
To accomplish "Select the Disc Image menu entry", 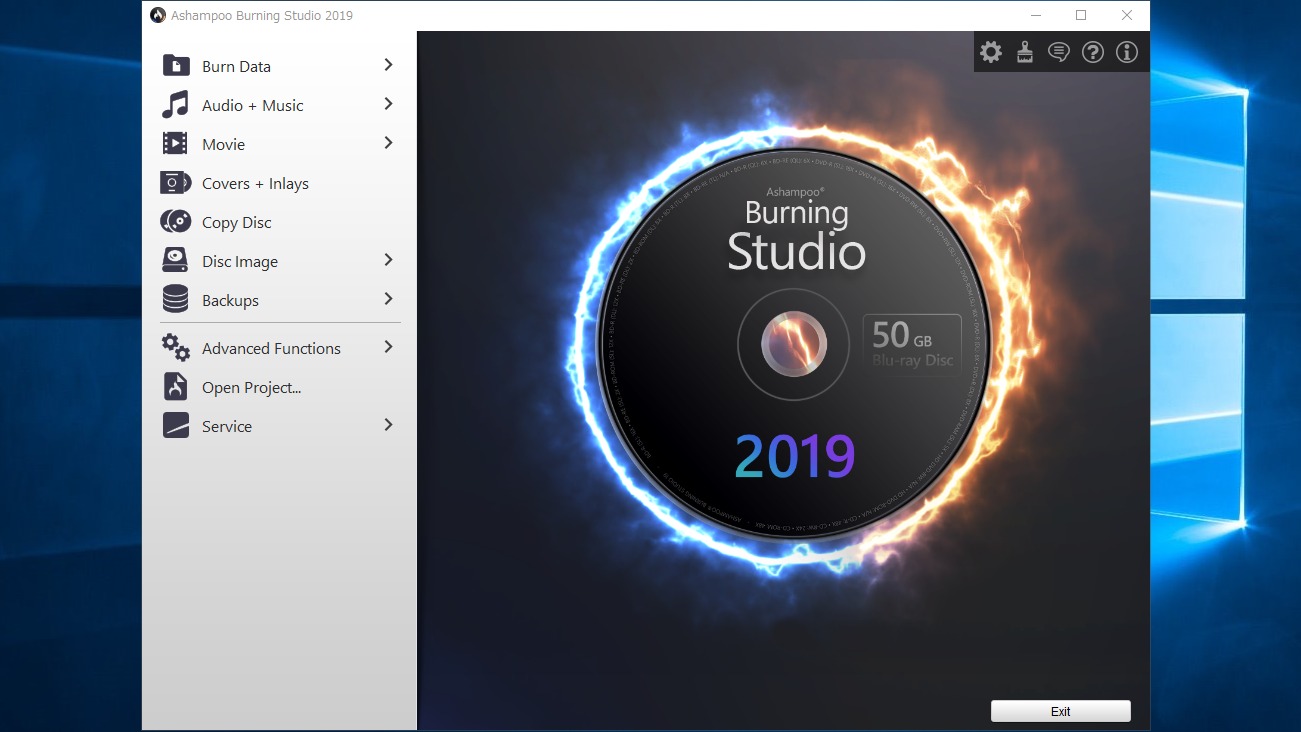I will 279,261.
